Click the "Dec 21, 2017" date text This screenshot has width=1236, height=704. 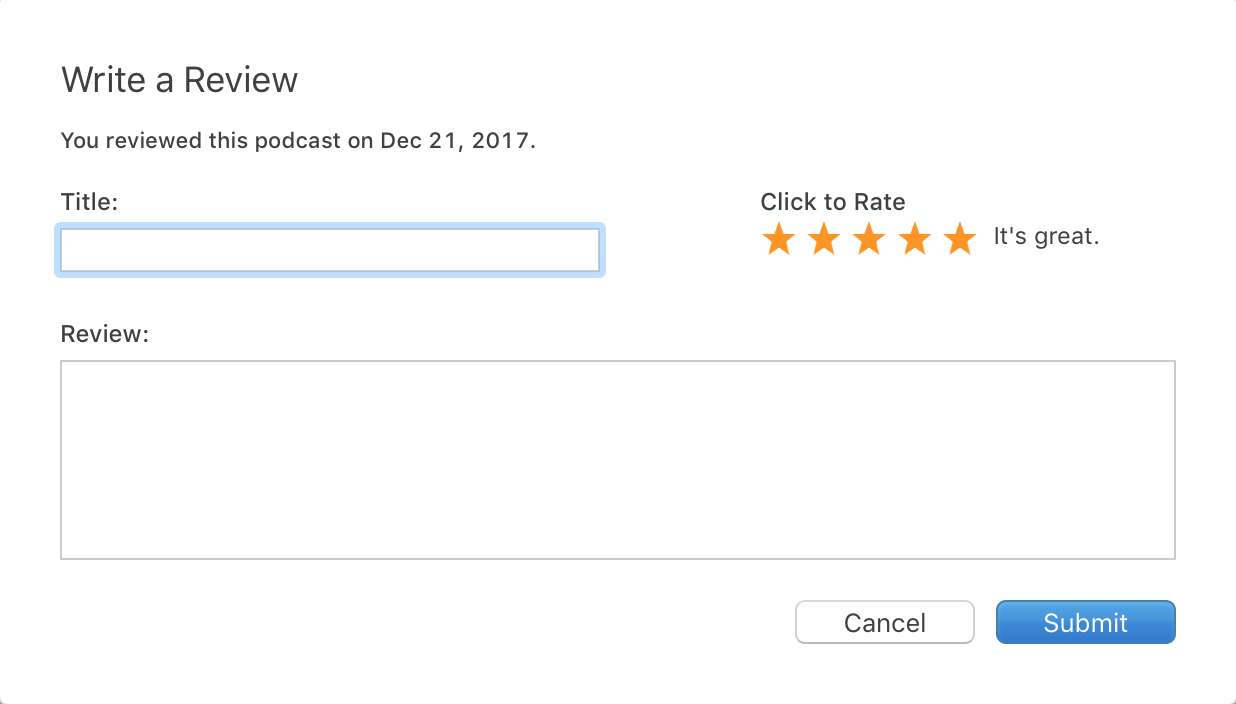coord(454,140)
